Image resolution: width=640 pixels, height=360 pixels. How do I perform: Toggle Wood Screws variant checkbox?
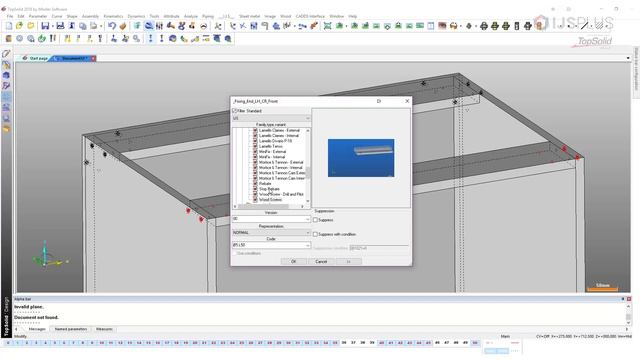point(255,200)
